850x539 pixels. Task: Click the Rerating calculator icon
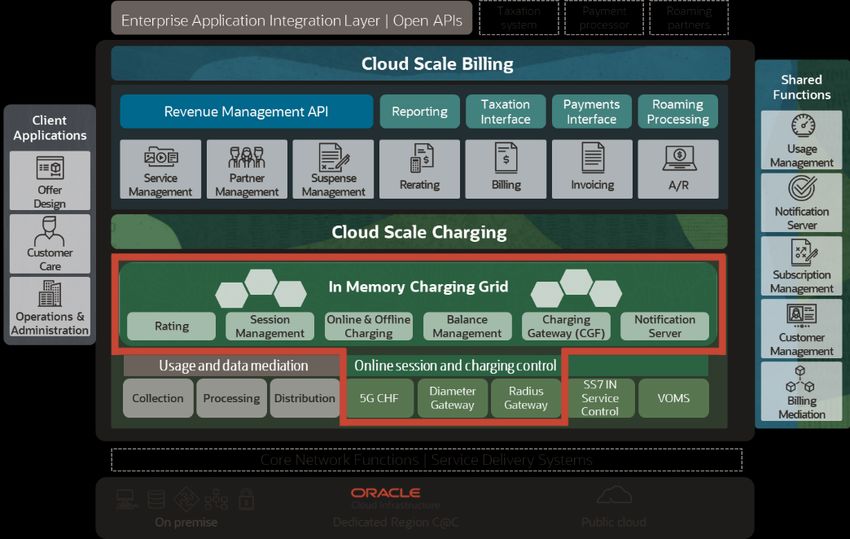click(x=421, y=158)
